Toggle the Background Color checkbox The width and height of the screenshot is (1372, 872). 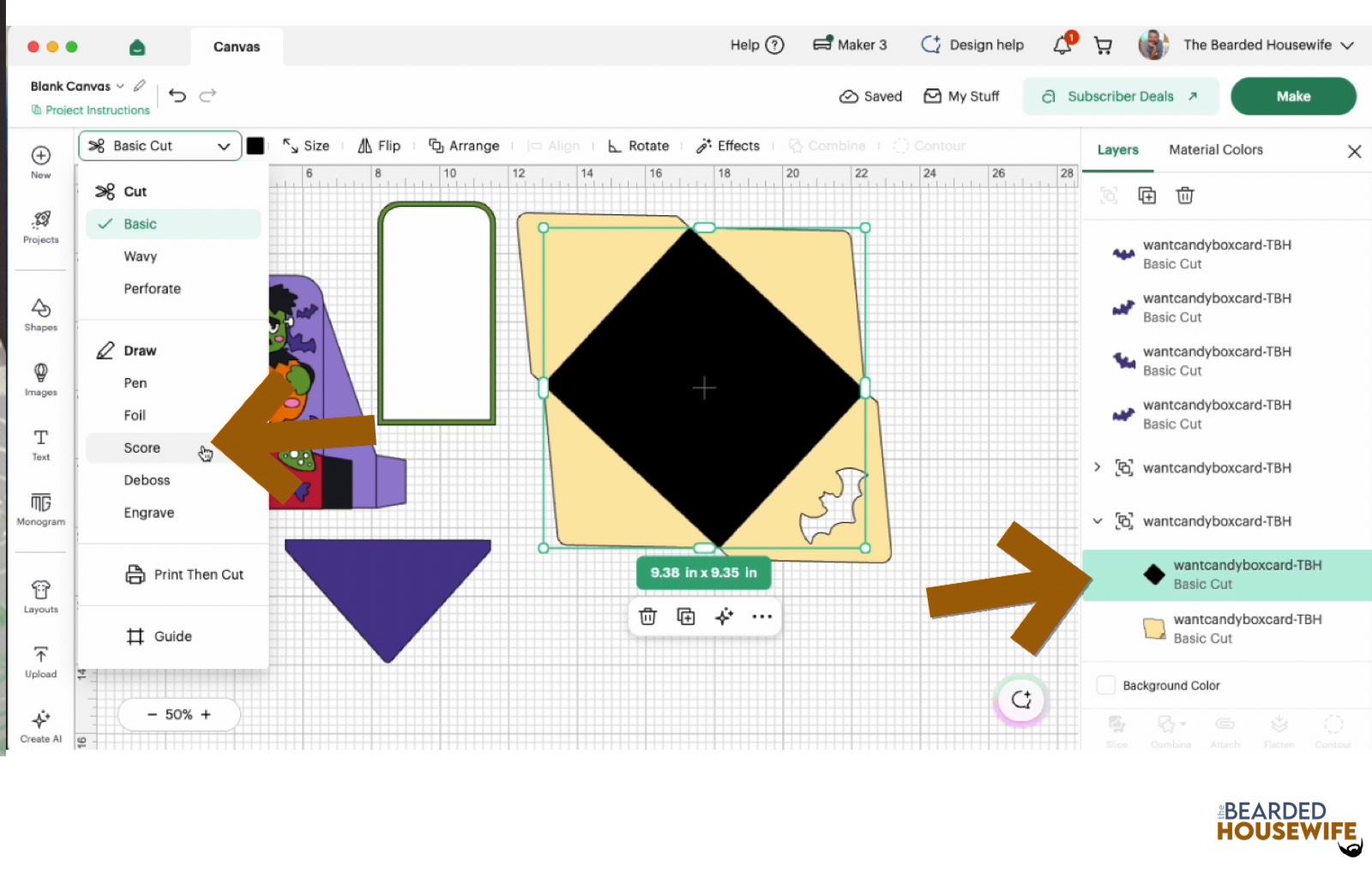1106,685
